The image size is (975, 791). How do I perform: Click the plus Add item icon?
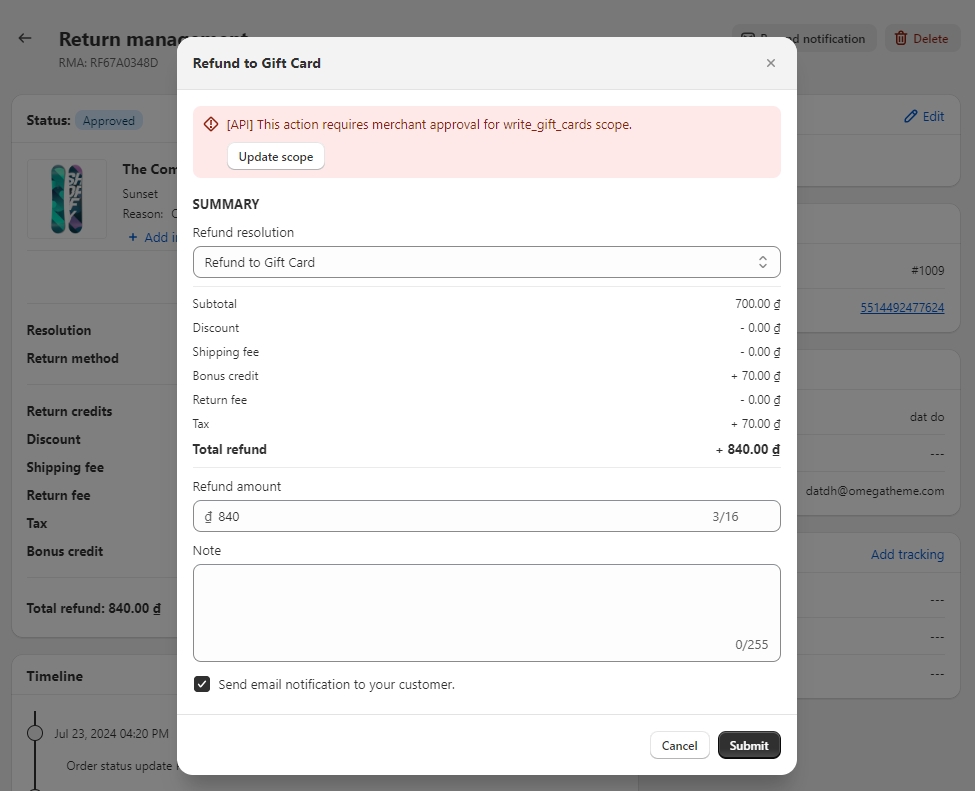click(133, 238)
